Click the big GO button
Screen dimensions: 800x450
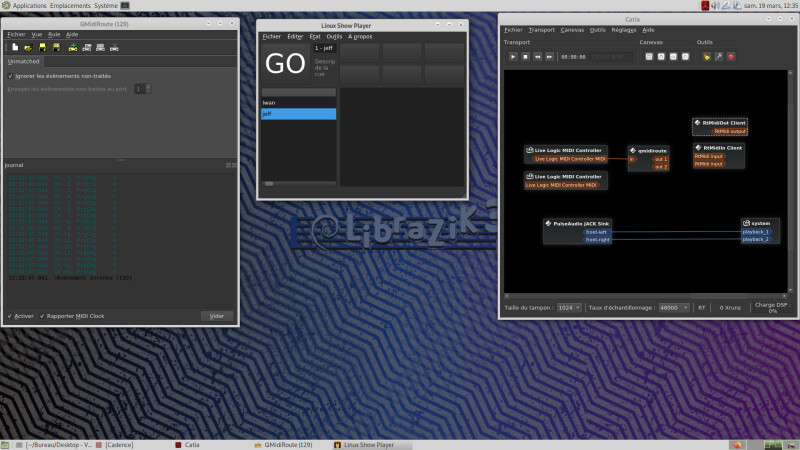(285, 64)
